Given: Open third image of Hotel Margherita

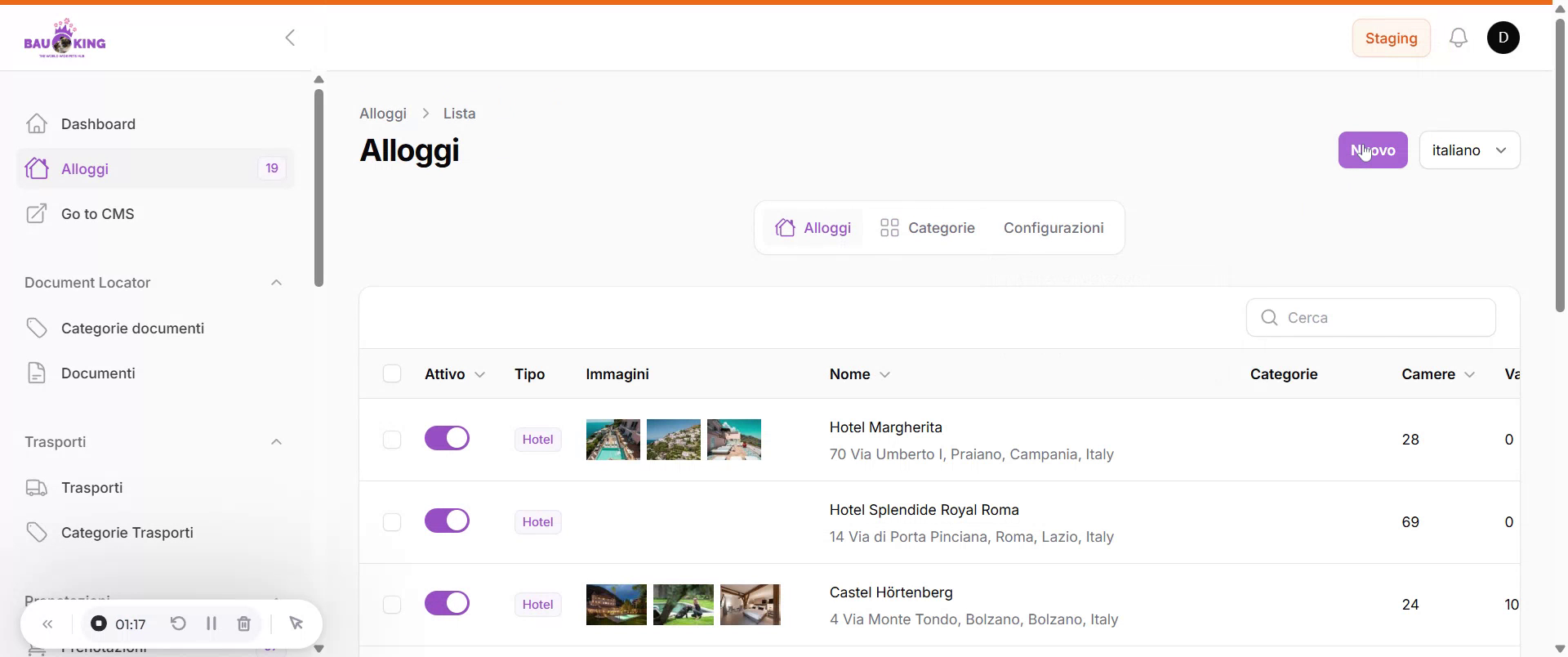Looking at the screenshot, I should [734, 440].
